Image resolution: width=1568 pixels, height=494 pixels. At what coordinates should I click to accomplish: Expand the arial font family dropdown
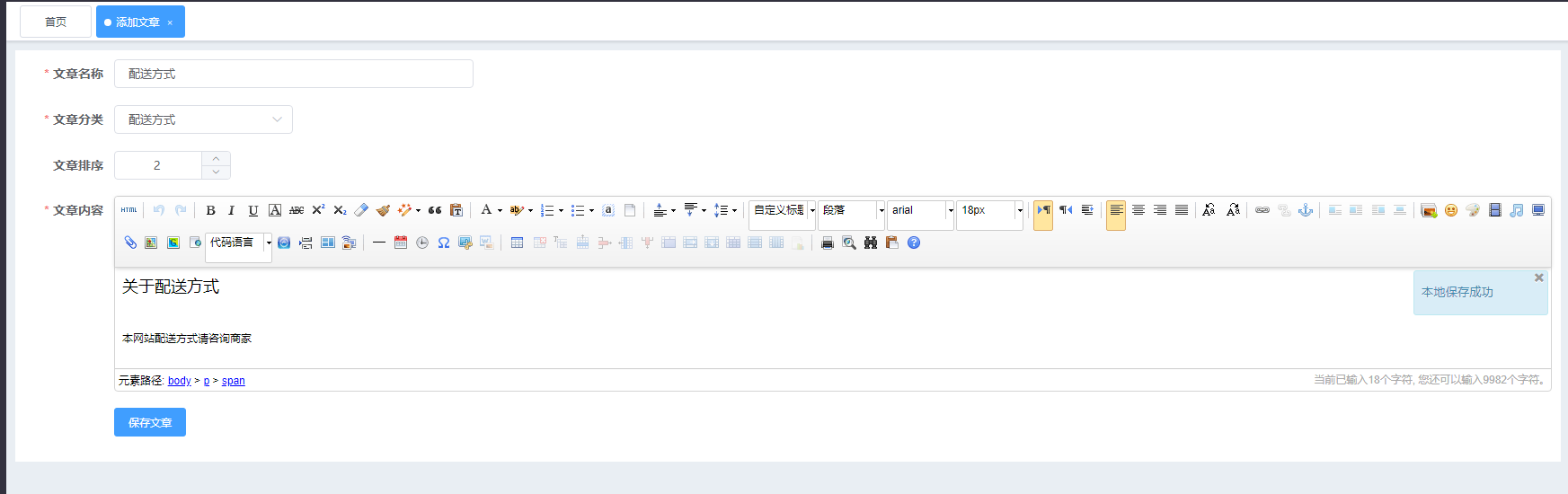click(951, 210)
